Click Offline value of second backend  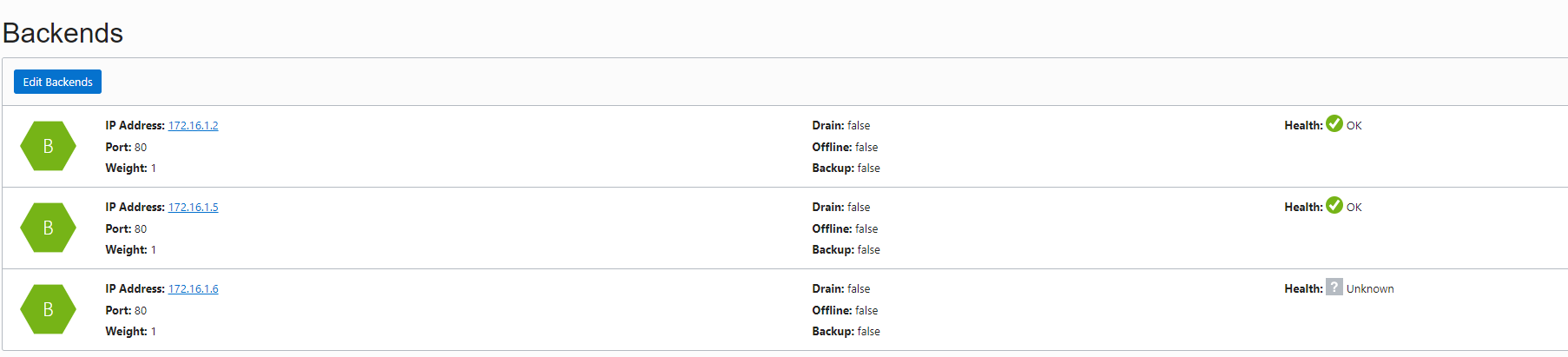(x=866, y=229)
